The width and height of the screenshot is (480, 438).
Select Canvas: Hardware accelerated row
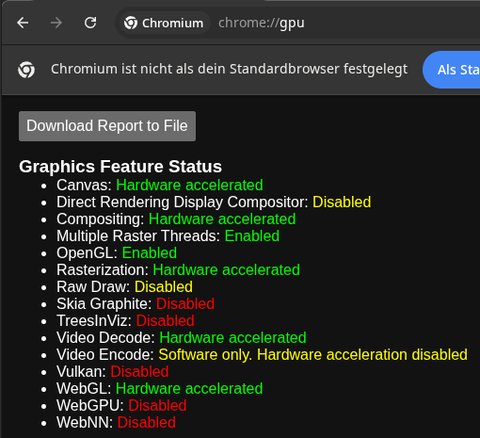pyautogui.click(x=160, y=185)
